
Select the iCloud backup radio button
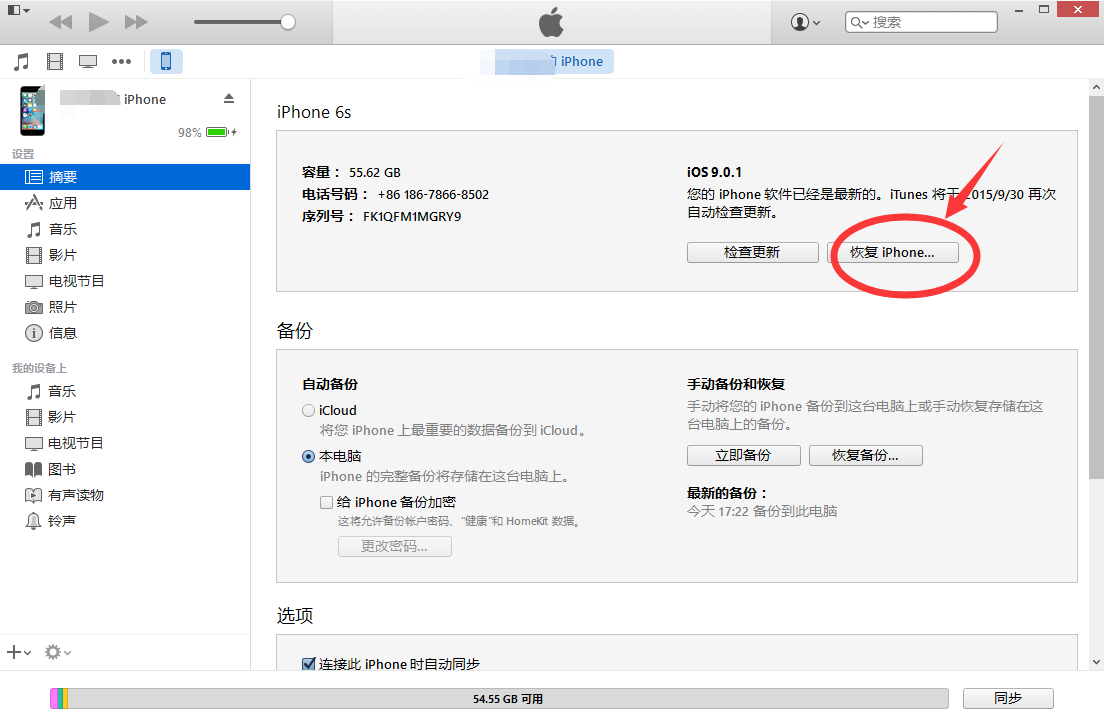[x=308, y=411]
